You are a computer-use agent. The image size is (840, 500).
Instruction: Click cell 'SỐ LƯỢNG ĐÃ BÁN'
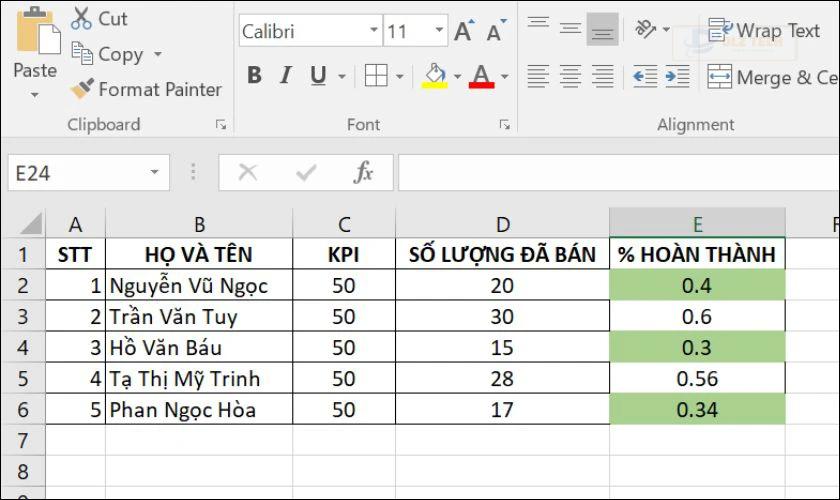pos(502,254)
